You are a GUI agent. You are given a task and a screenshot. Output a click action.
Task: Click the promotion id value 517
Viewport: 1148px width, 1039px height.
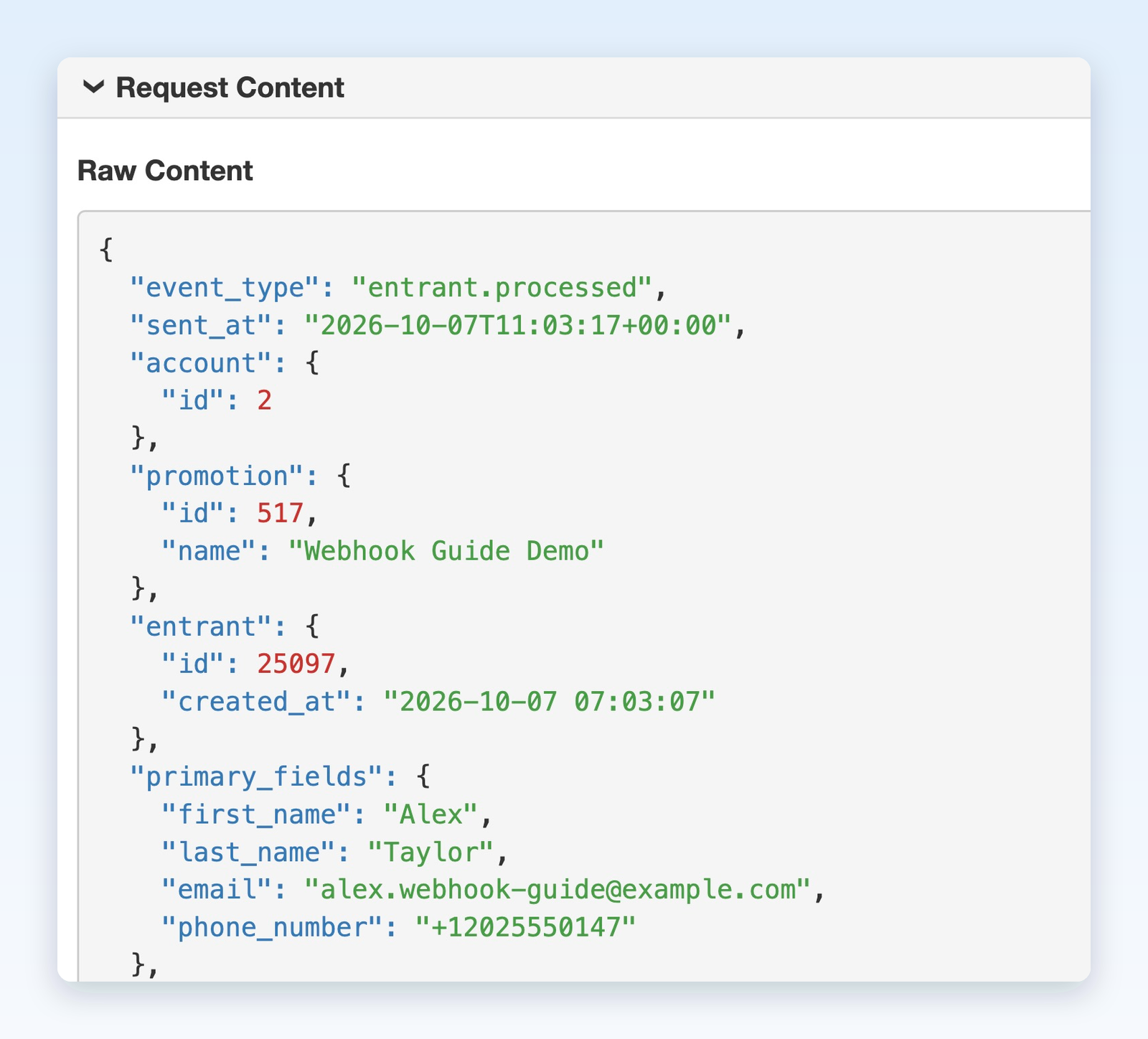click(x=281, y=514)
